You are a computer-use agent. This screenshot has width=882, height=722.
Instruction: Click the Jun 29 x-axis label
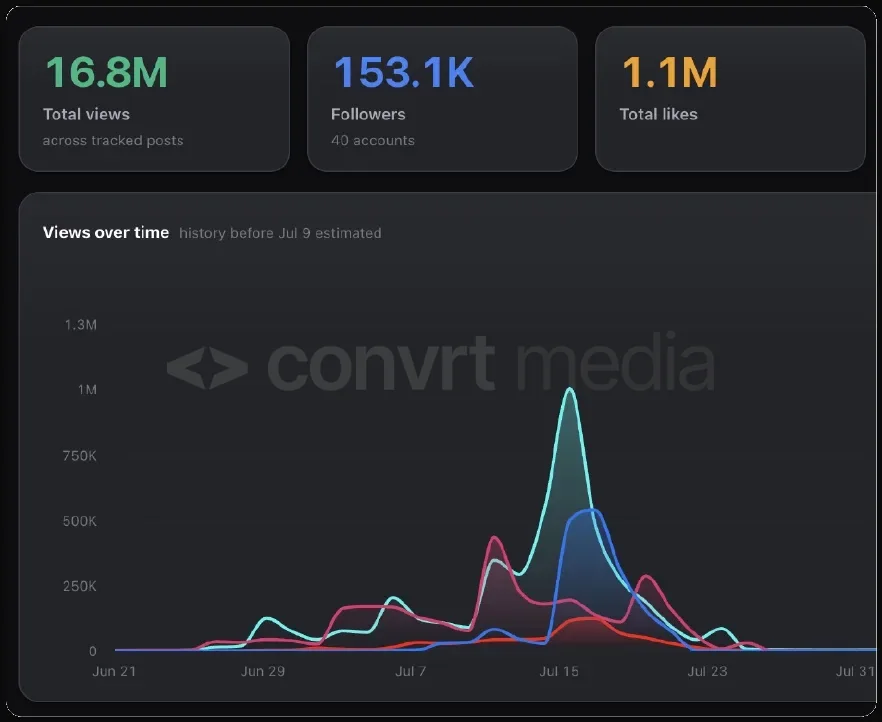pyautogui.click(x=263, y=671)
